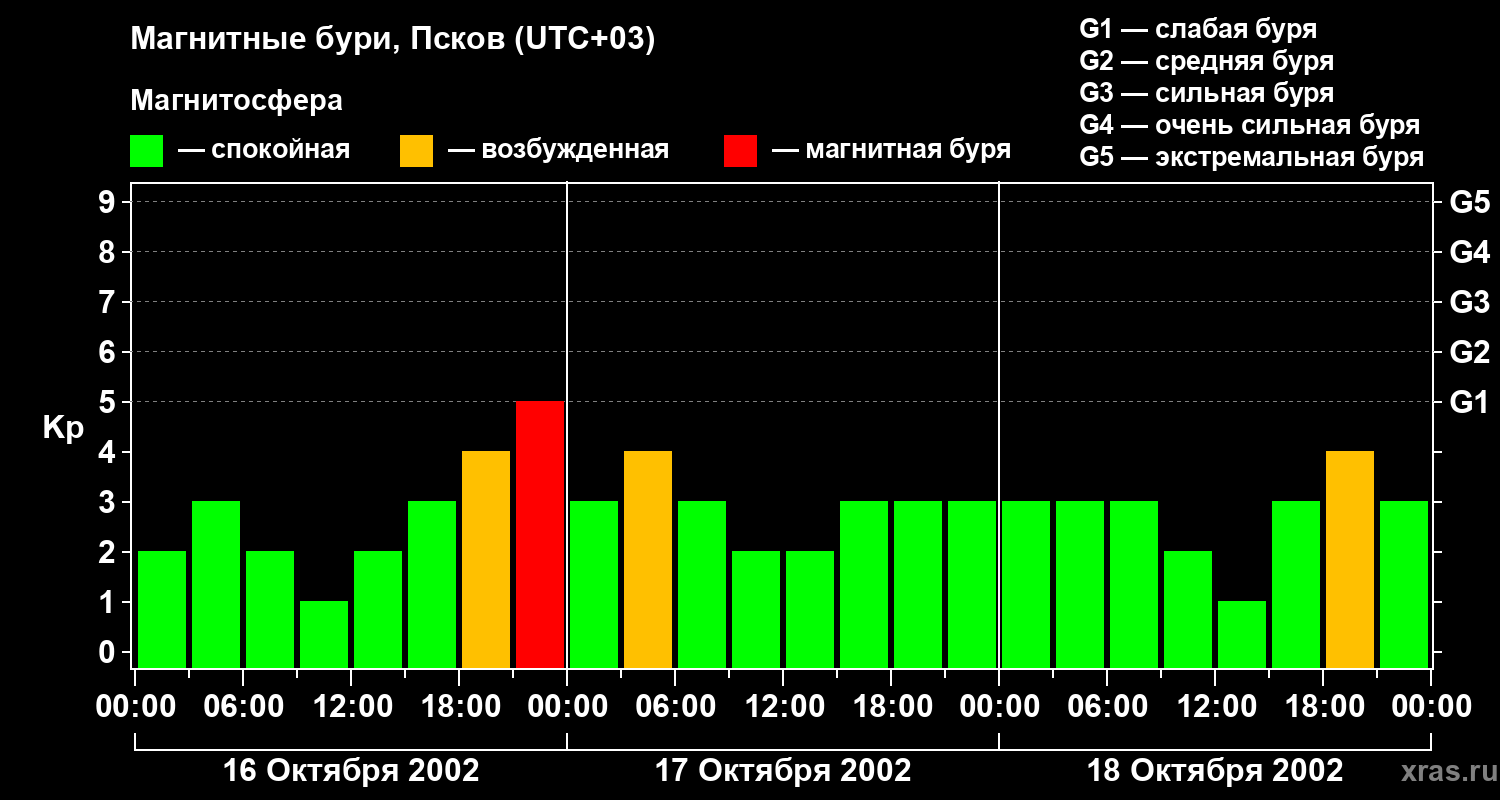Click the 'G3' label on the right axis
The image size is (1500, 800).
[x=1470, y=302]
